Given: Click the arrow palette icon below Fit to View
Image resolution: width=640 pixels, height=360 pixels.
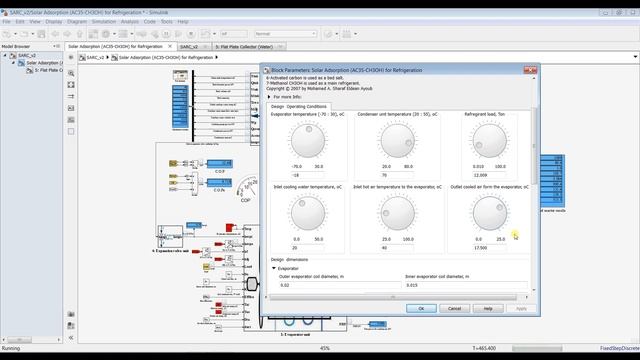Looking at the screenshot, I should coord(71,96).
